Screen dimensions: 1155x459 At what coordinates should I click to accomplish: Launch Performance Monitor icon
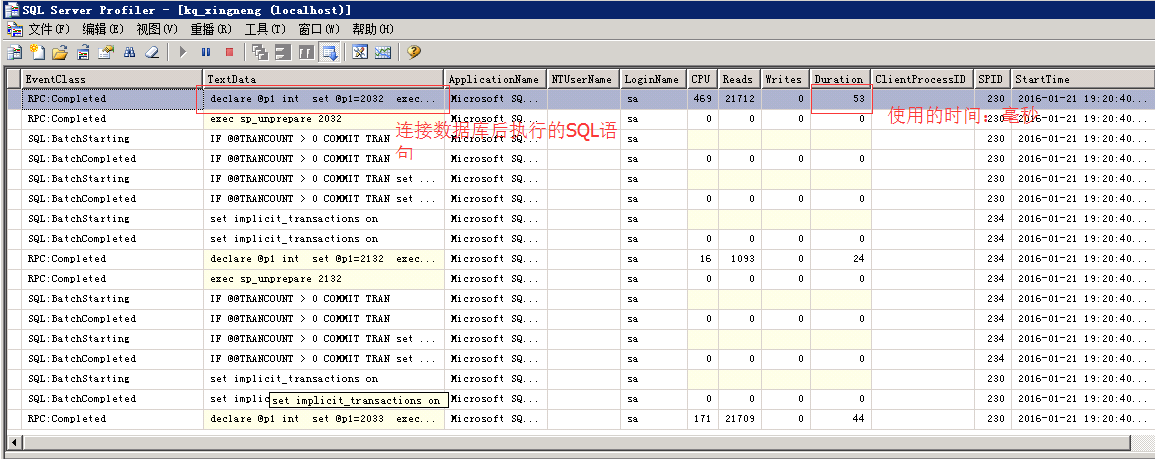coord(382,52)
